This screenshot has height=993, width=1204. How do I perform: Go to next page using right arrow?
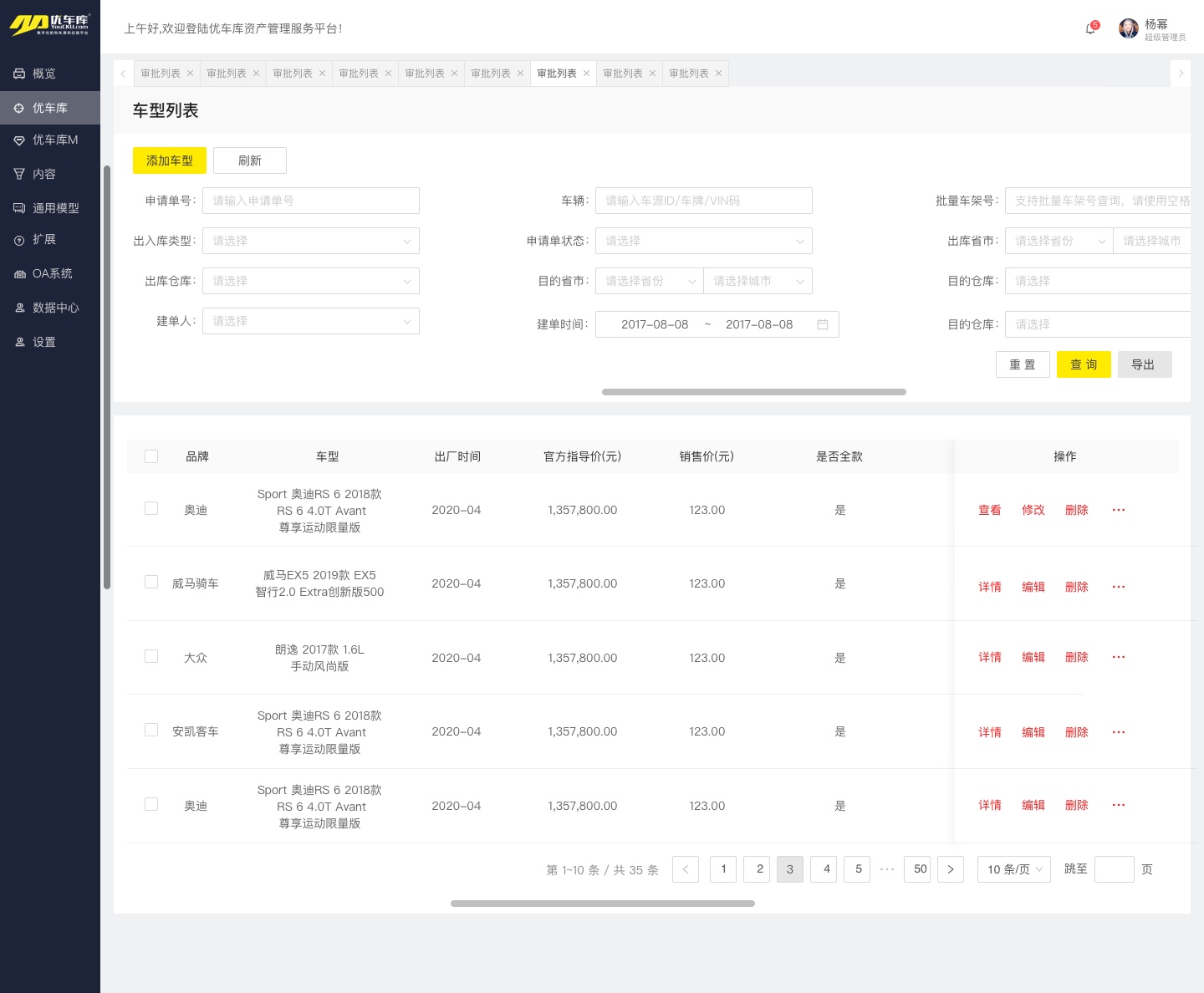950,869
